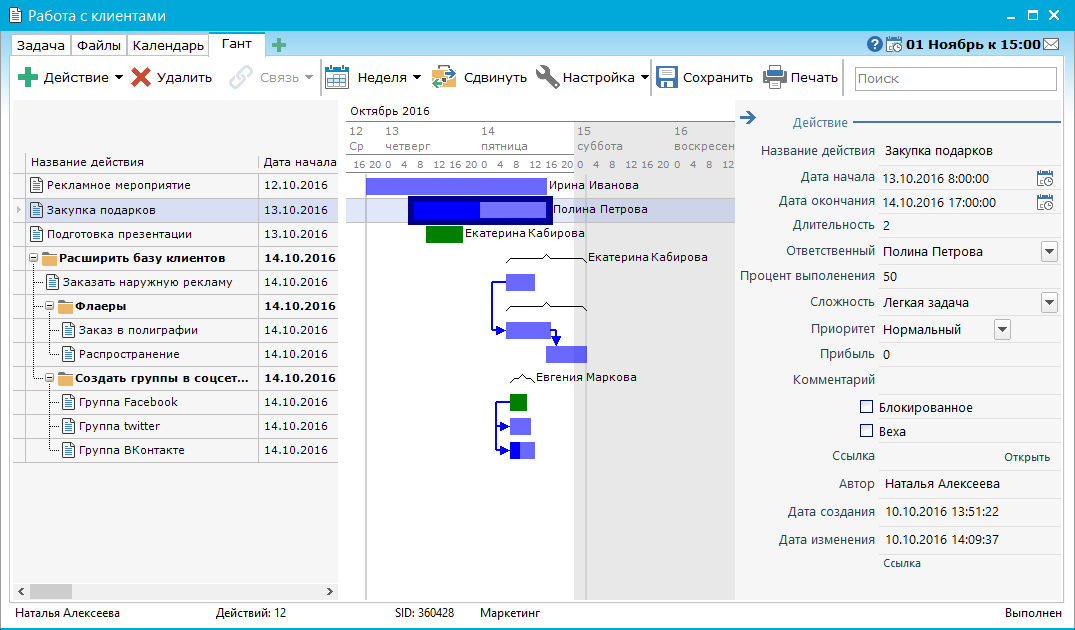Open date picker for Дата окончания
This screenshot has height=630, width=1075.
tap(1045, 202)
